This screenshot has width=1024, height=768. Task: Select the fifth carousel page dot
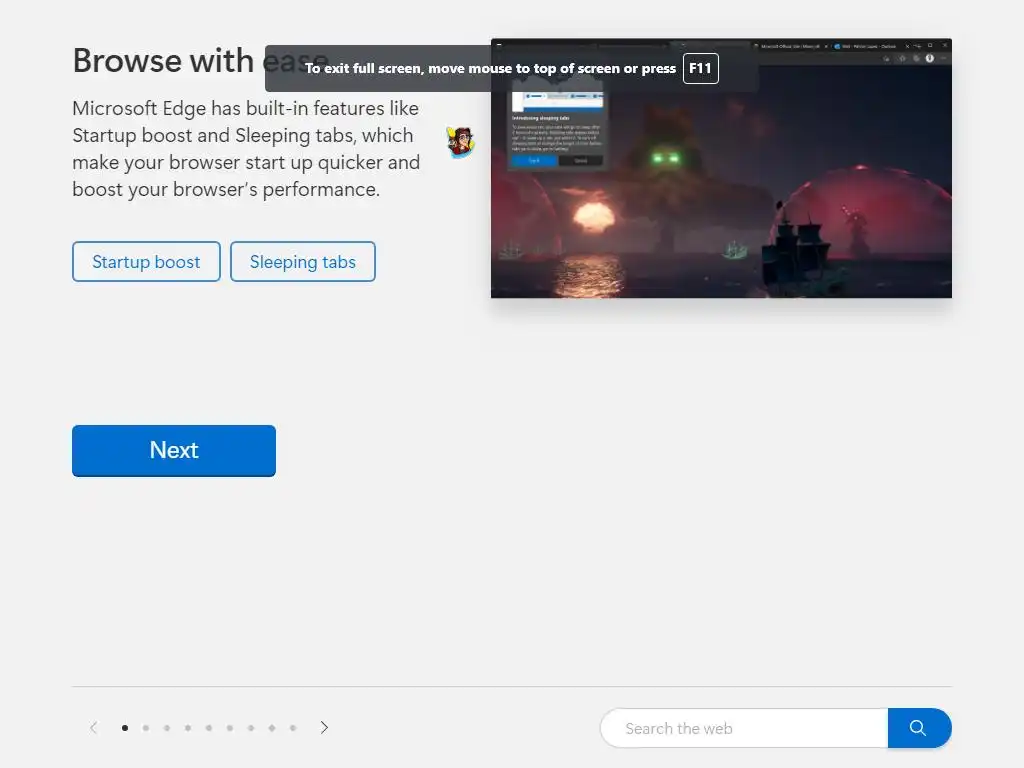click(208, 728)
